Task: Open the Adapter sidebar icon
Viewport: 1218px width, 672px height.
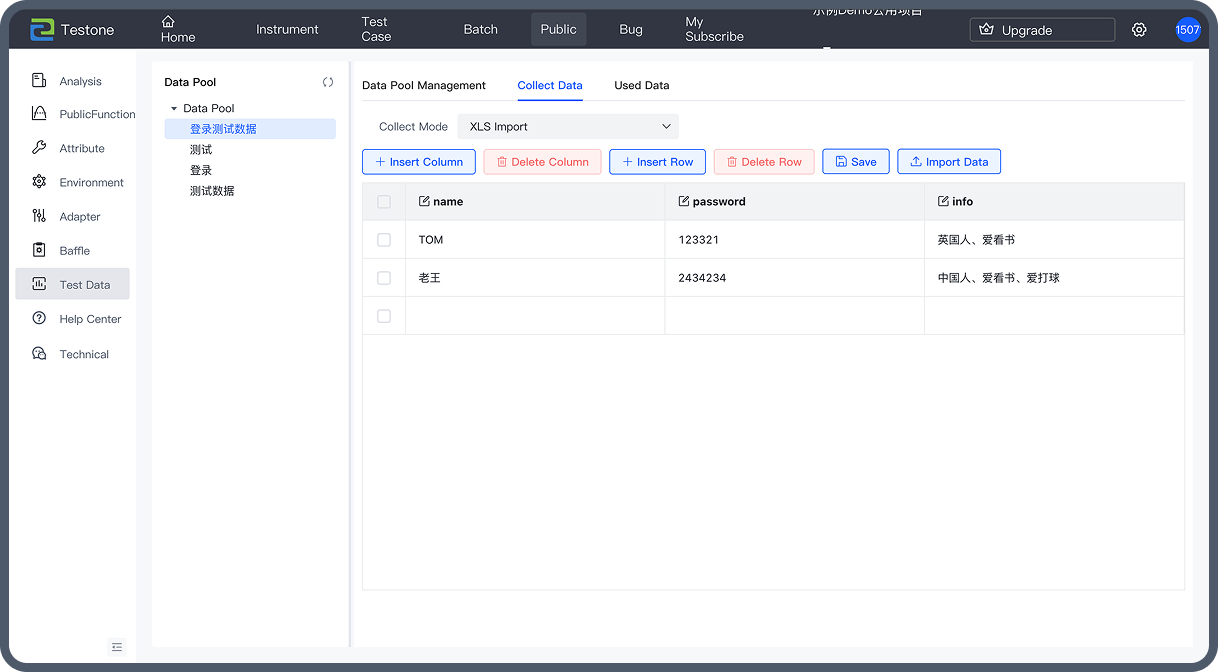Action: click(39, 216)
